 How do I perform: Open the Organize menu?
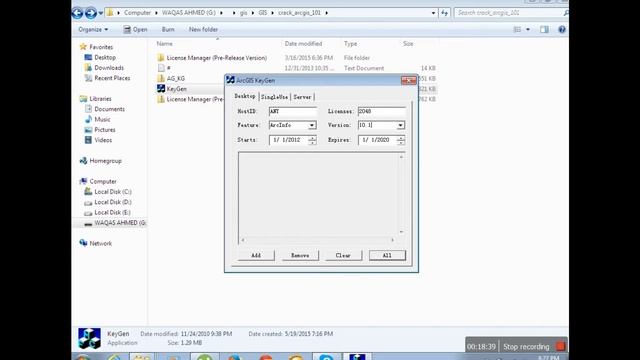pos(93,29)
